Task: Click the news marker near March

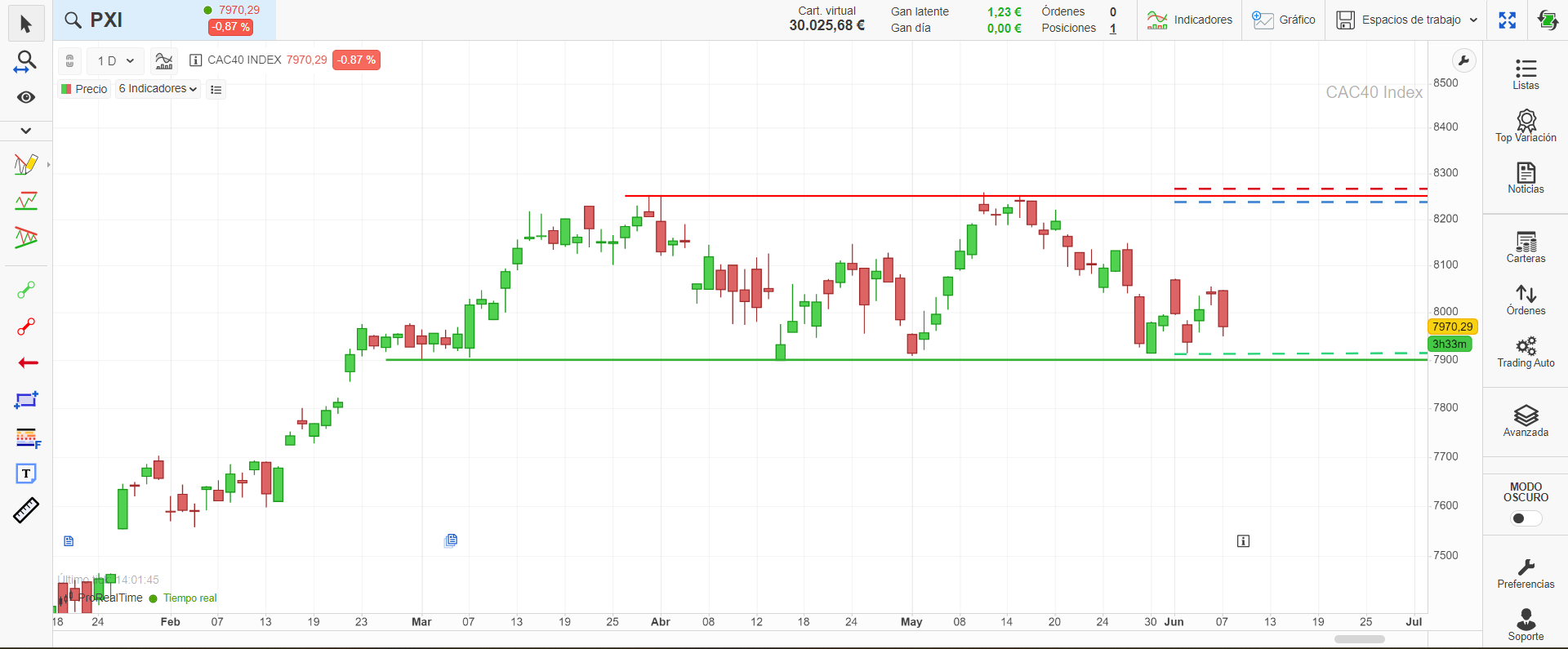Action: coord(451,540)
